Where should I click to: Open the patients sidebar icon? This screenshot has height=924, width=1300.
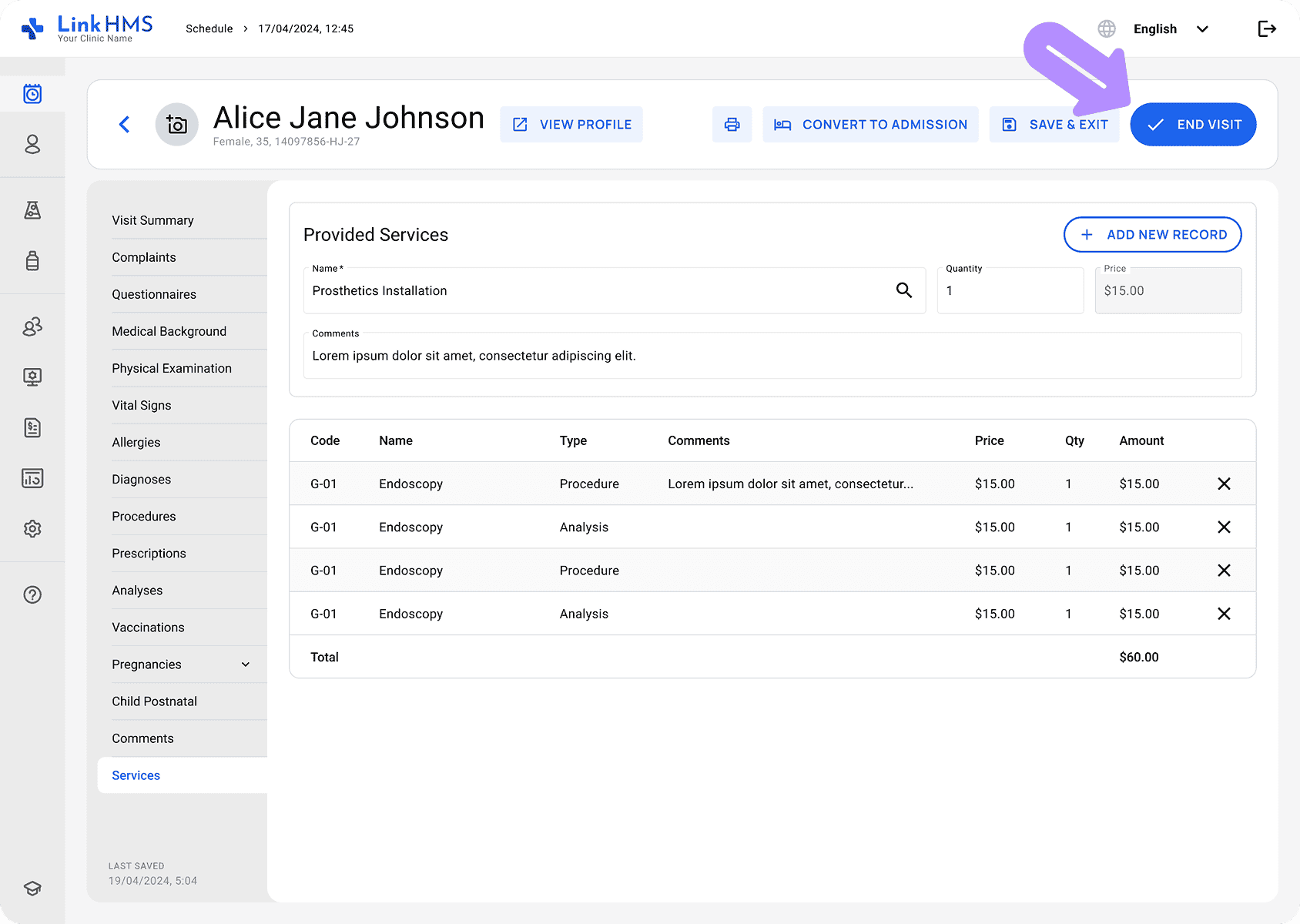pyautogui.click(x=32, y=145)
